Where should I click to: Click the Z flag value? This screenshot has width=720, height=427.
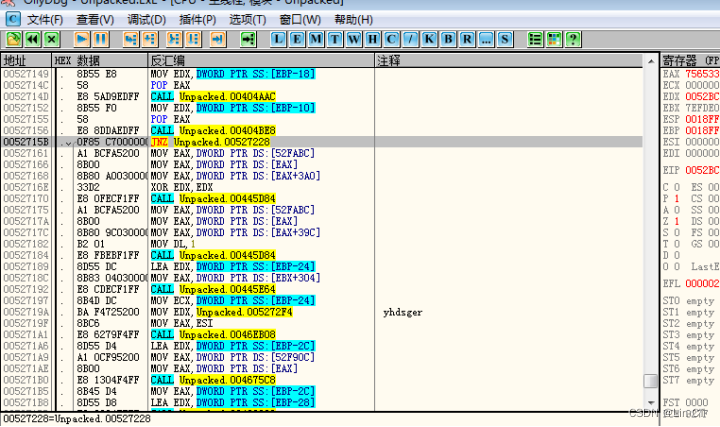(x=676, y=221)
